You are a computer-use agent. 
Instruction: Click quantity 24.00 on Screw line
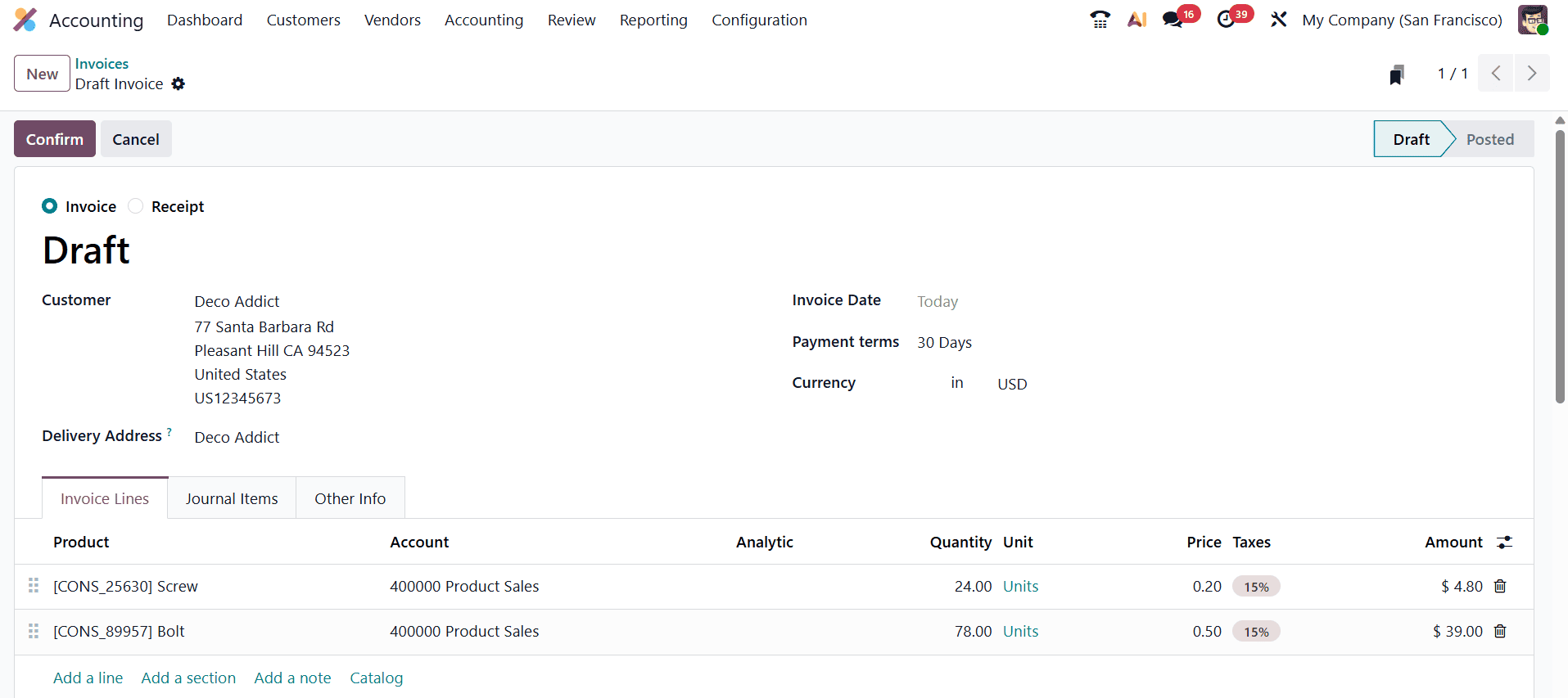click(x=973, y=586)
